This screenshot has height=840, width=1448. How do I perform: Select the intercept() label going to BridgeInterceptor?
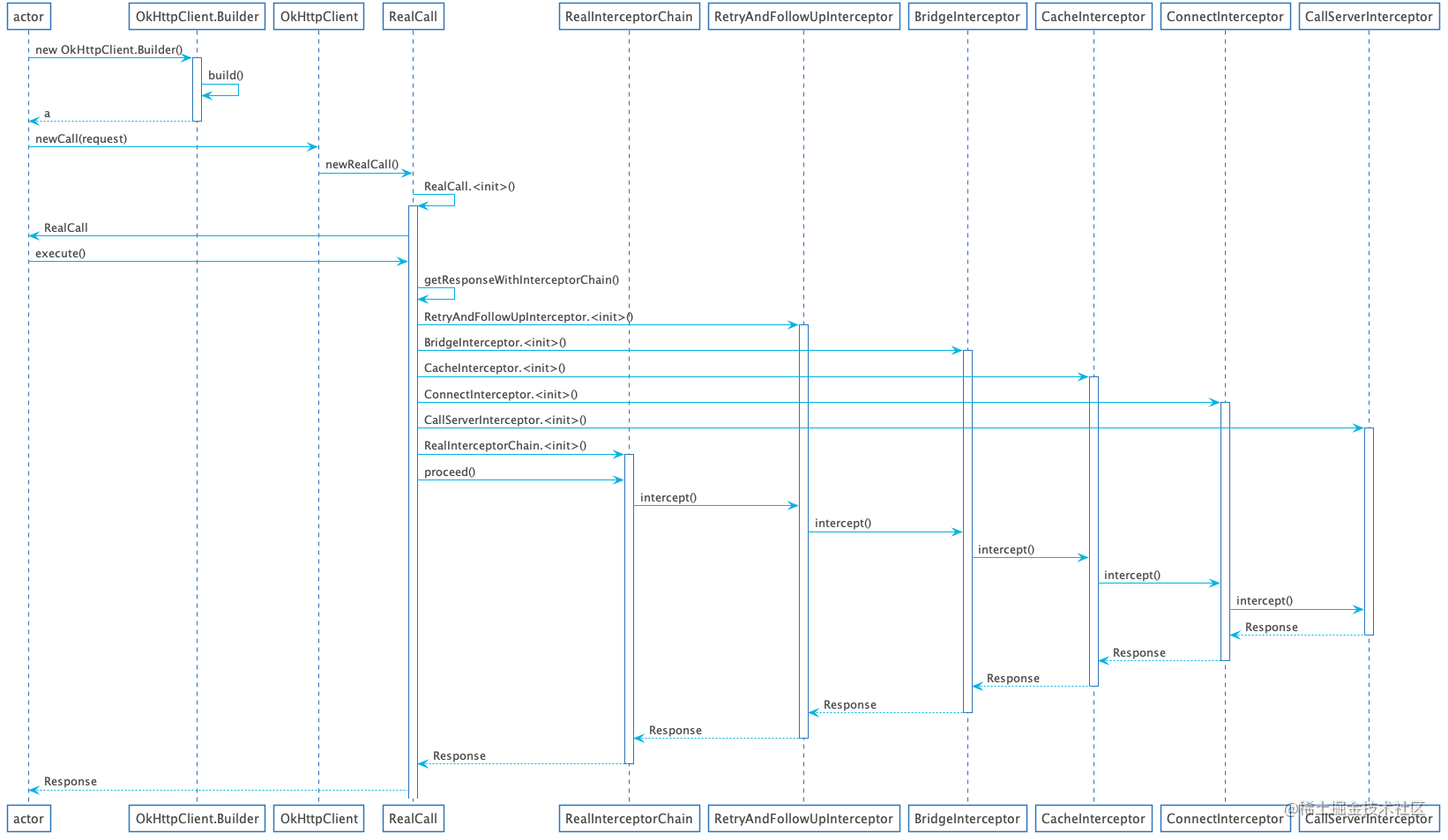pyautogui.click(x=843, y=524)
